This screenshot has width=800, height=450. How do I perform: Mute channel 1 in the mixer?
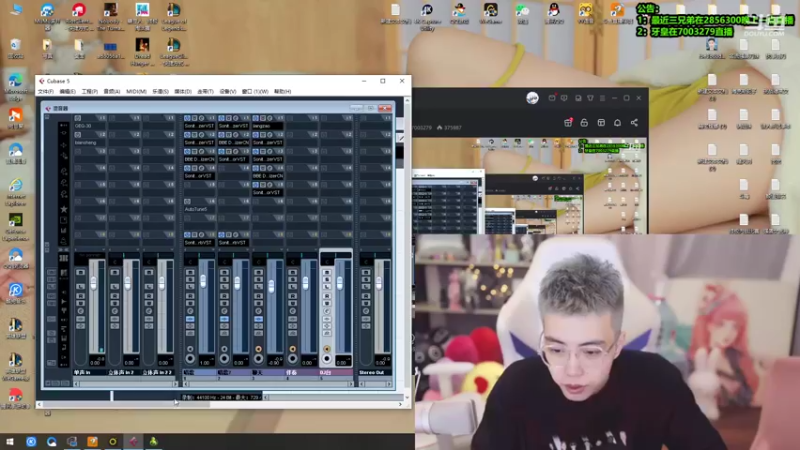(x=190, y=272)
